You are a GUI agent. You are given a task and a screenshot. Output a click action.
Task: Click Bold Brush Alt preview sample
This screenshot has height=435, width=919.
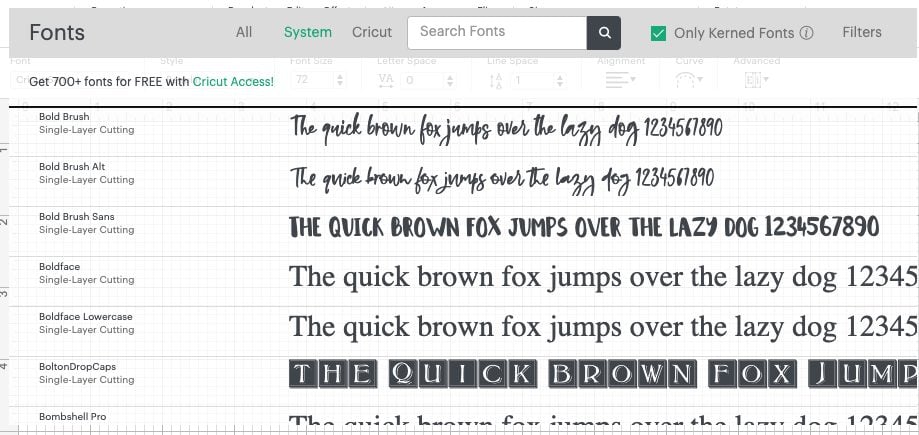point(502,179)
